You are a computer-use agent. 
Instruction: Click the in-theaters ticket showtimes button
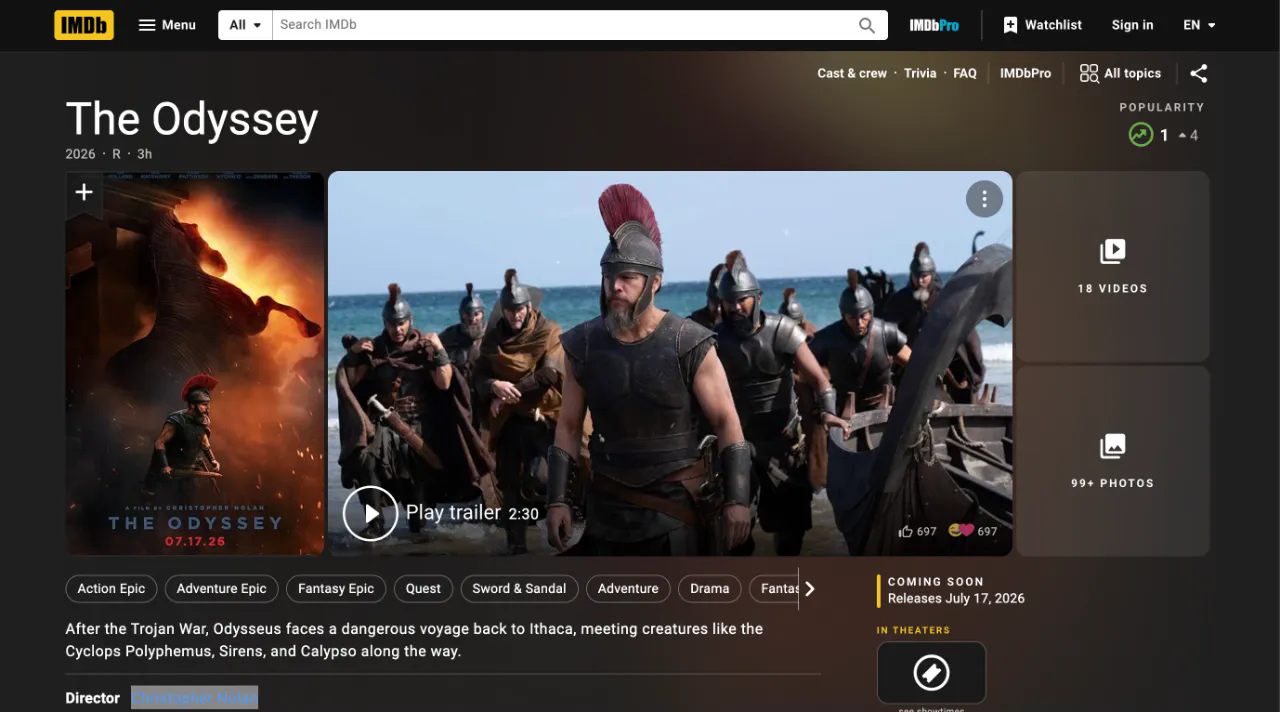pos(931,673)
